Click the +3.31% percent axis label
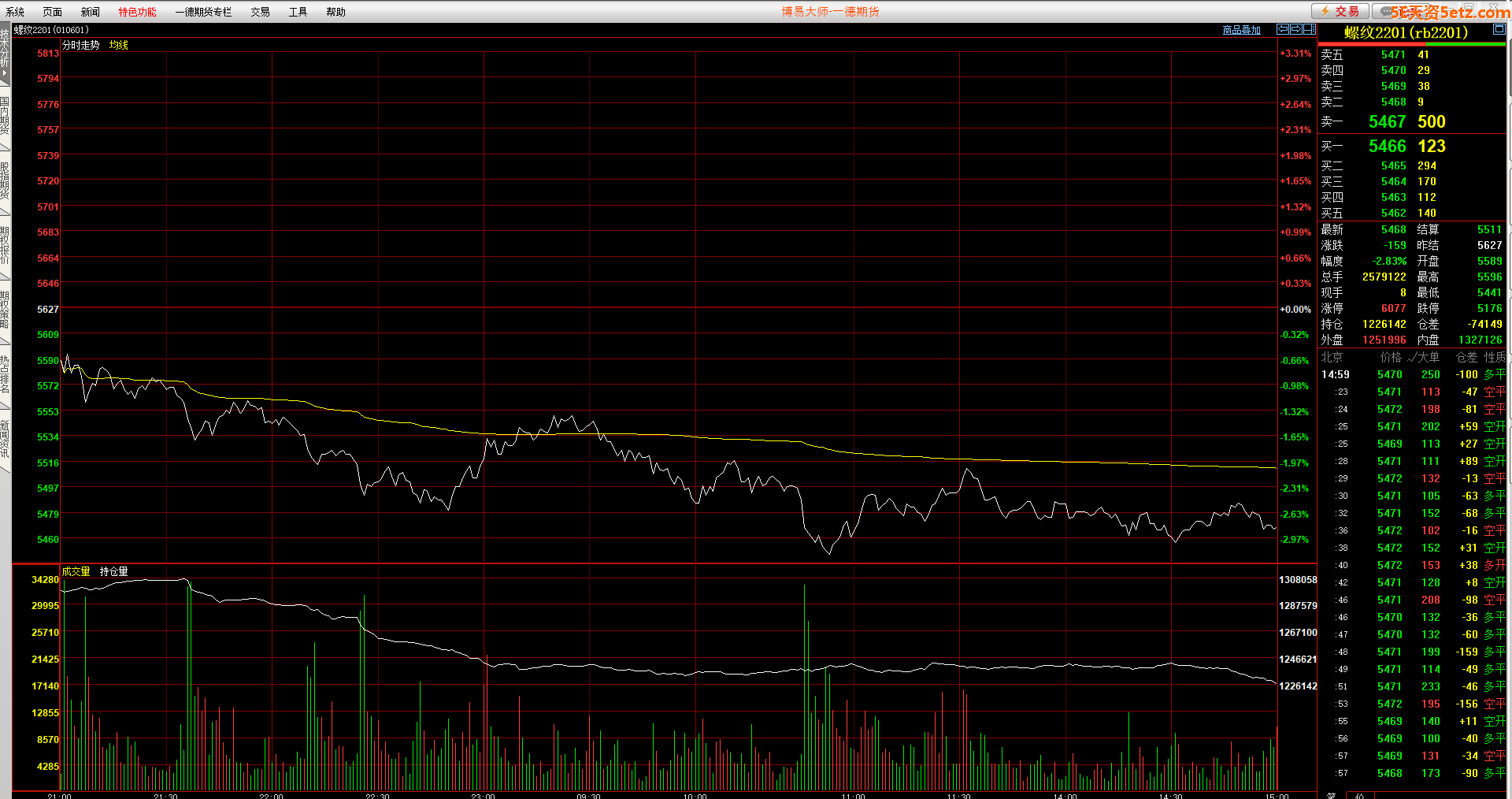The width and height of the screenshot is (1512, 799). [1295, 54]
